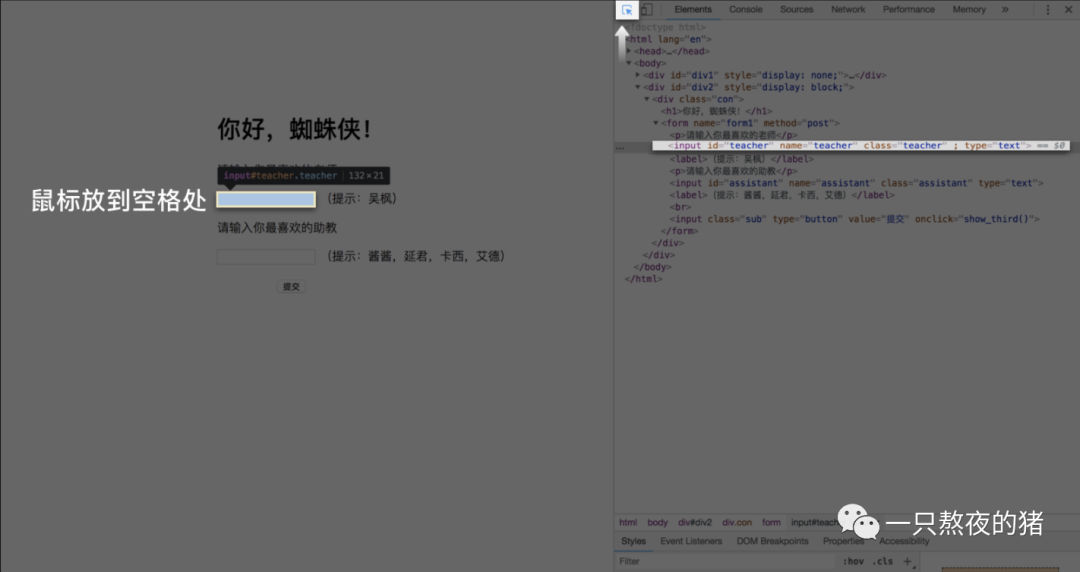
Task: Toggle :hov element state button
Action: click(x=853, y=561)
